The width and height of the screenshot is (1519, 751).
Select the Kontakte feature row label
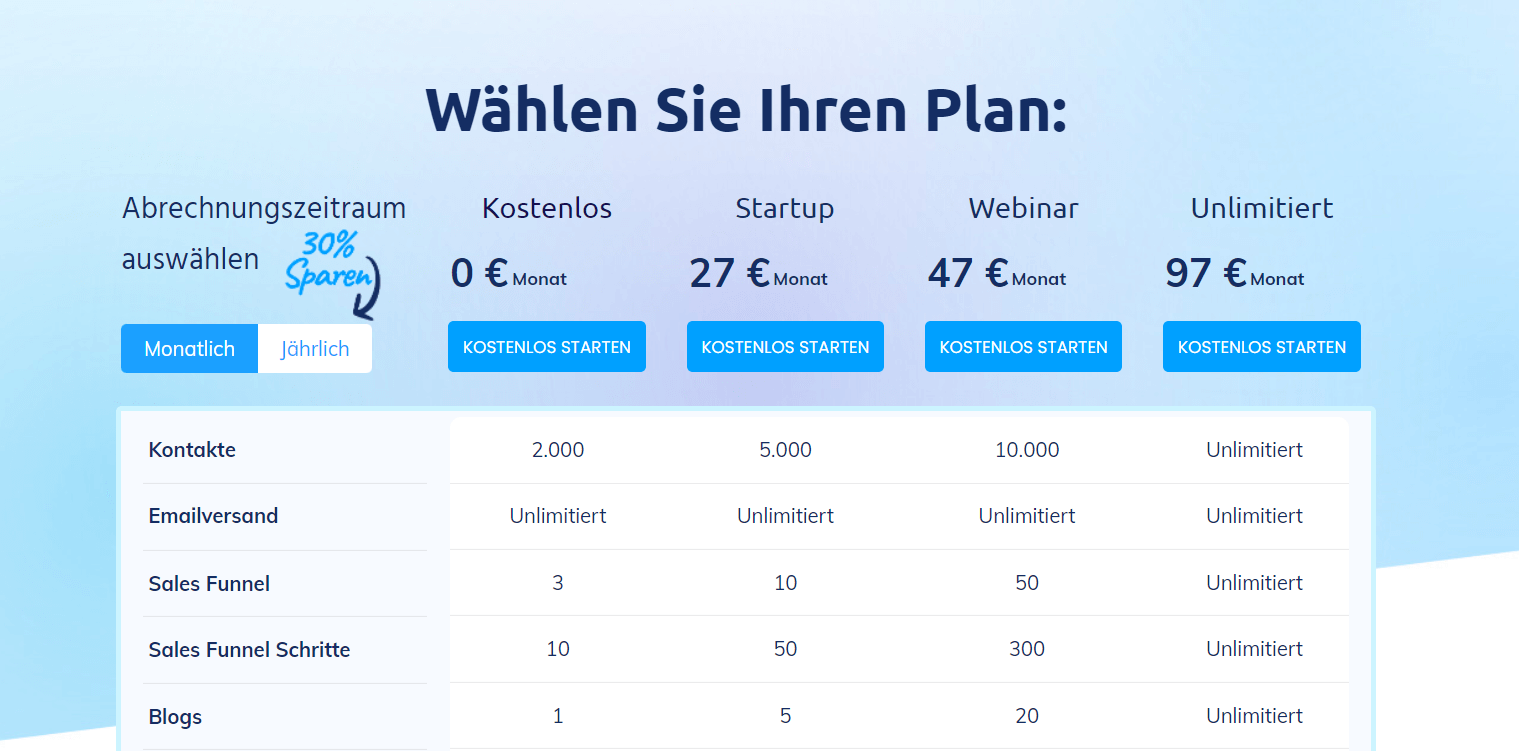[192, 450]
